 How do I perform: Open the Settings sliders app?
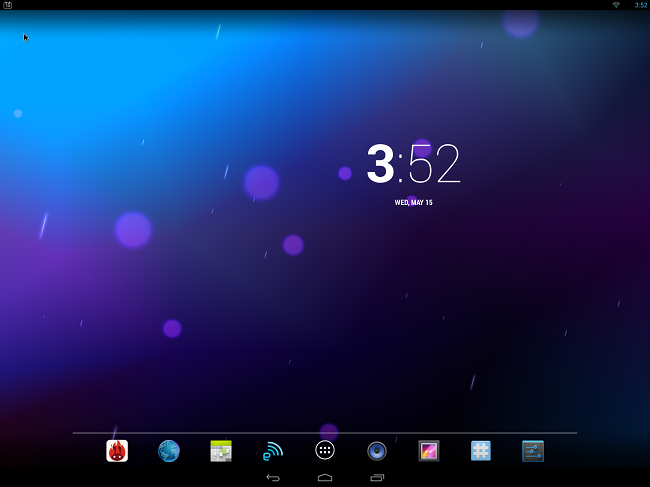[x=533, y=451]
